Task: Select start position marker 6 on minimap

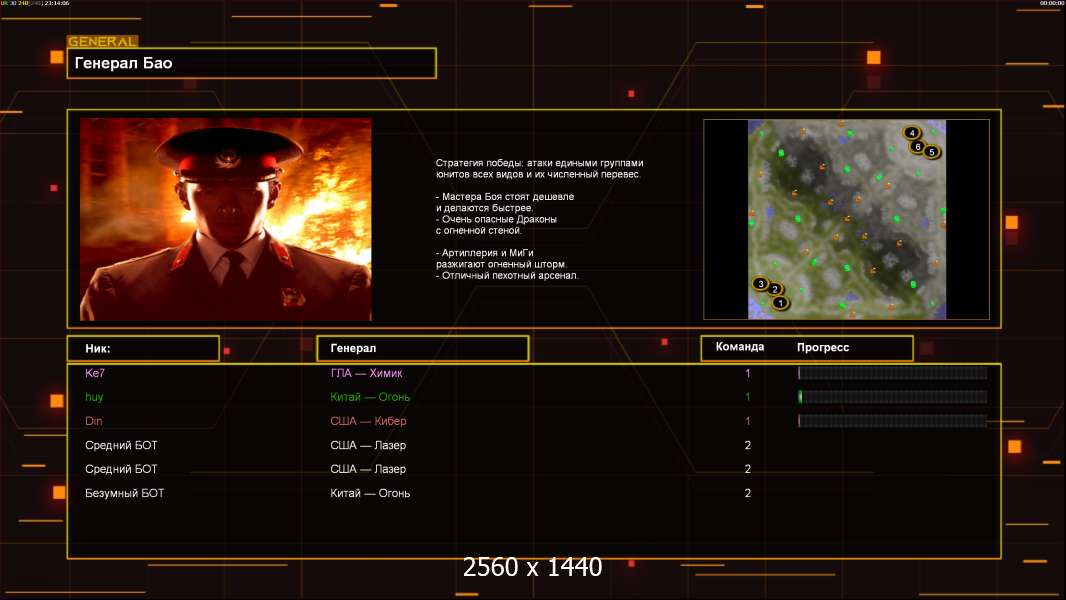Action: click(x=917, y=146)
